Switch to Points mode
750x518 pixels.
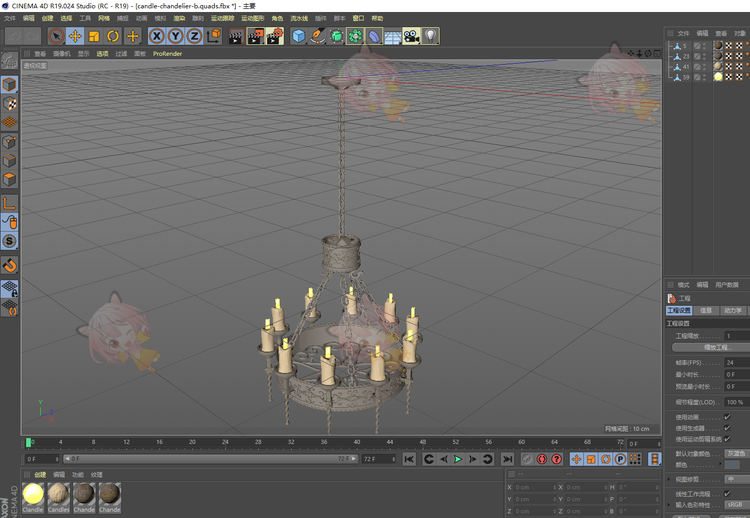tap(10, 142)
